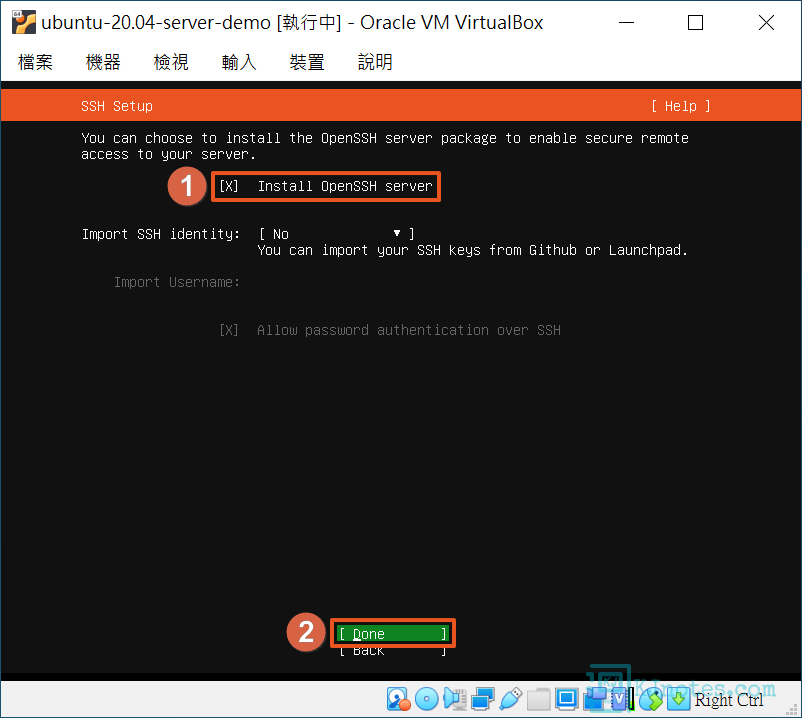Open the 說明 menu
The width and height of the screenshot is (802, 718).
pos(375,62)
